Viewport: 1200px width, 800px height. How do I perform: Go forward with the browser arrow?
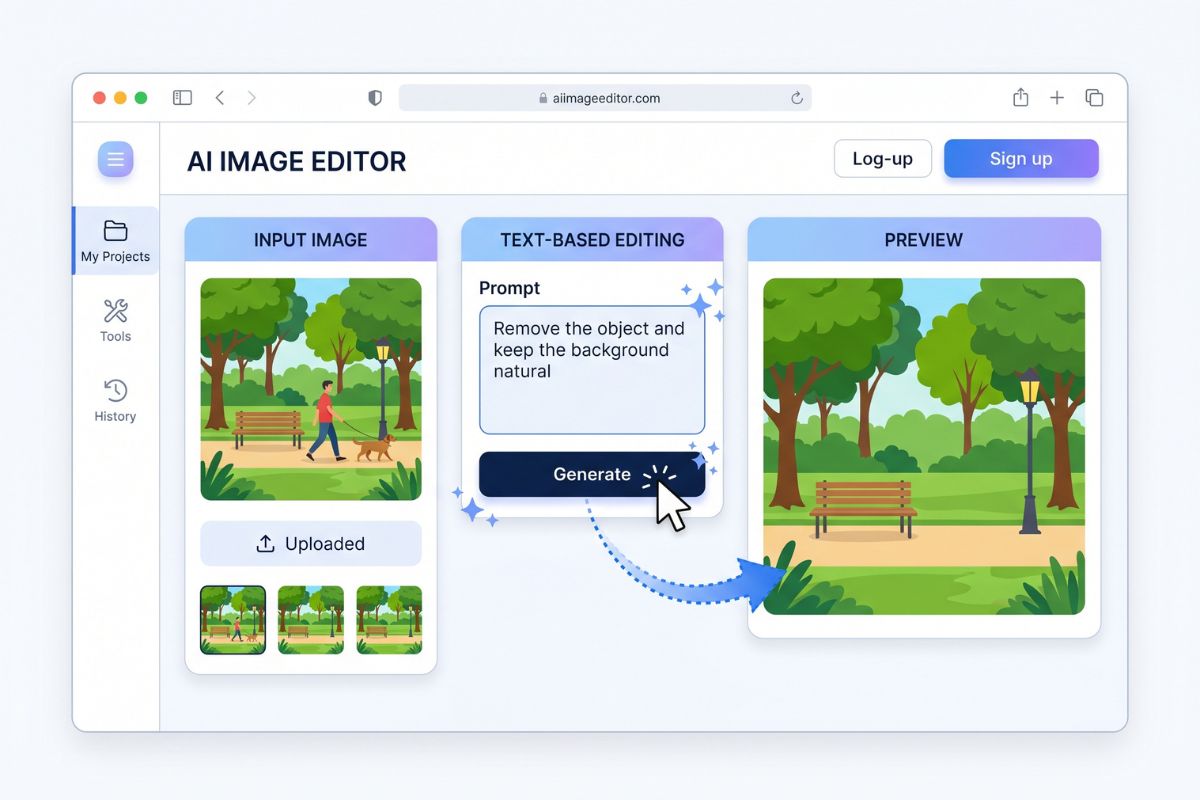251,98
